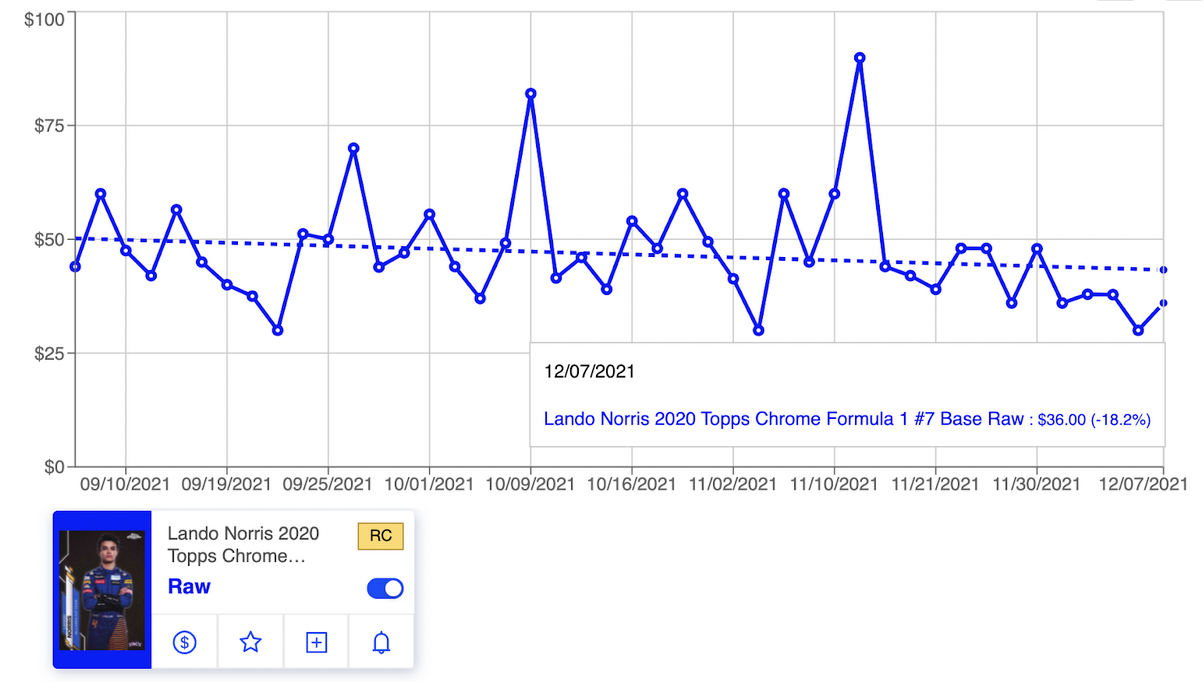Click the plus square add icon
This screenshot has width=1204, height=700.
(x=316, y=642)
